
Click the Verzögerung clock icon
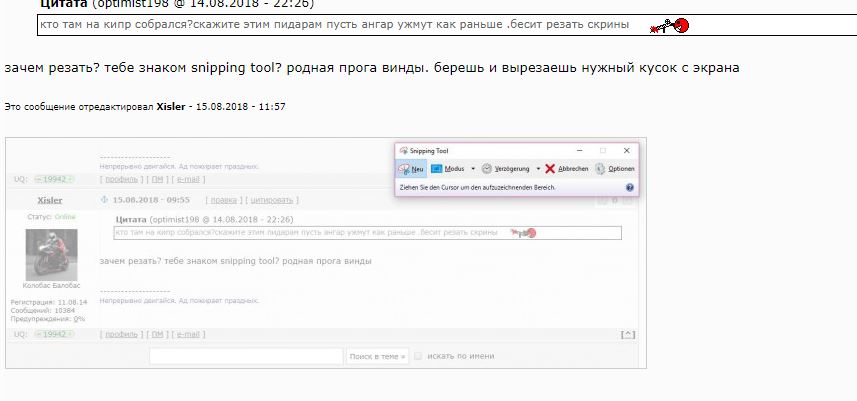486,169
